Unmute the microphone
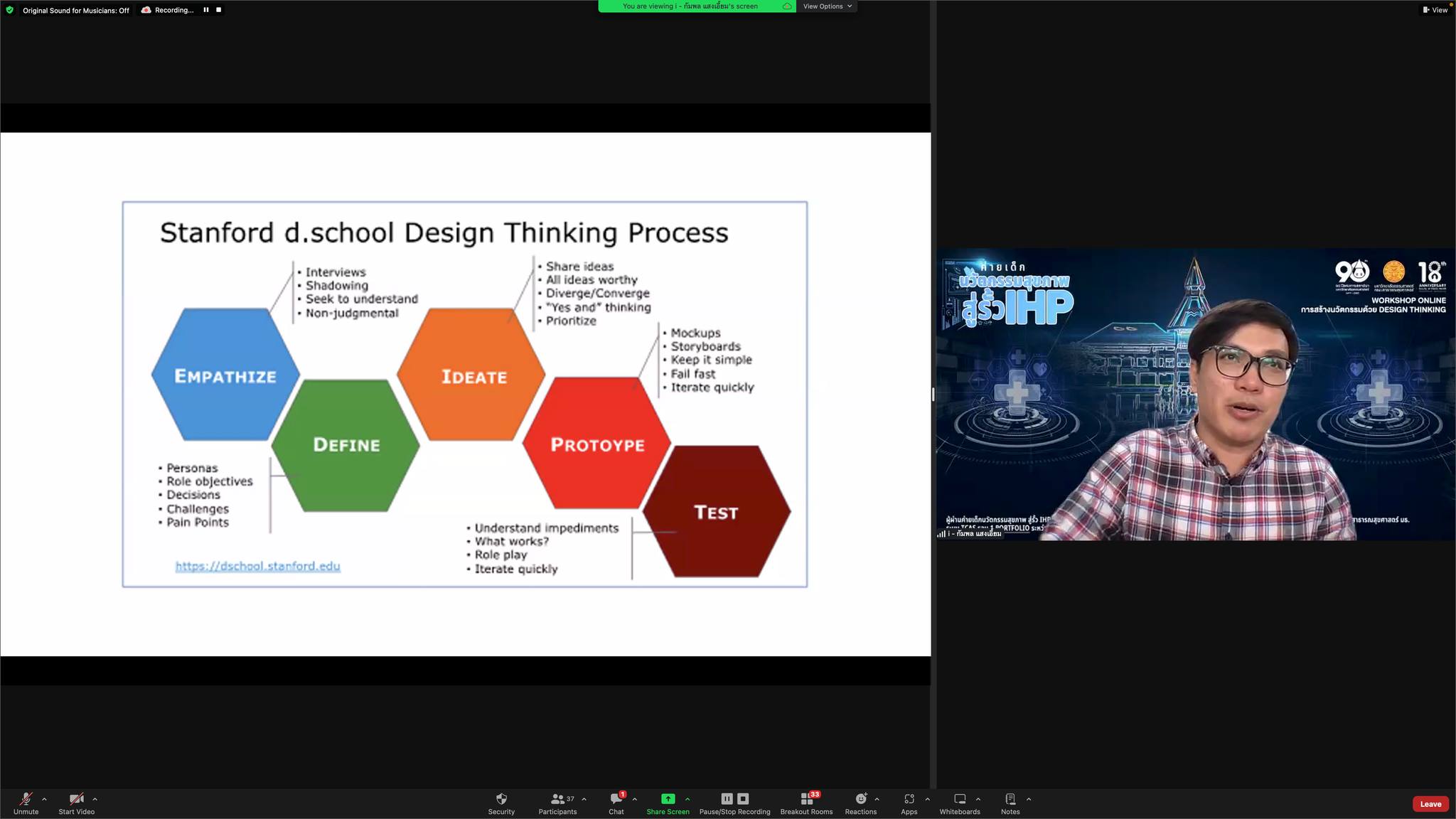Viewport: 1456px width, 819px height. [26, 799]
